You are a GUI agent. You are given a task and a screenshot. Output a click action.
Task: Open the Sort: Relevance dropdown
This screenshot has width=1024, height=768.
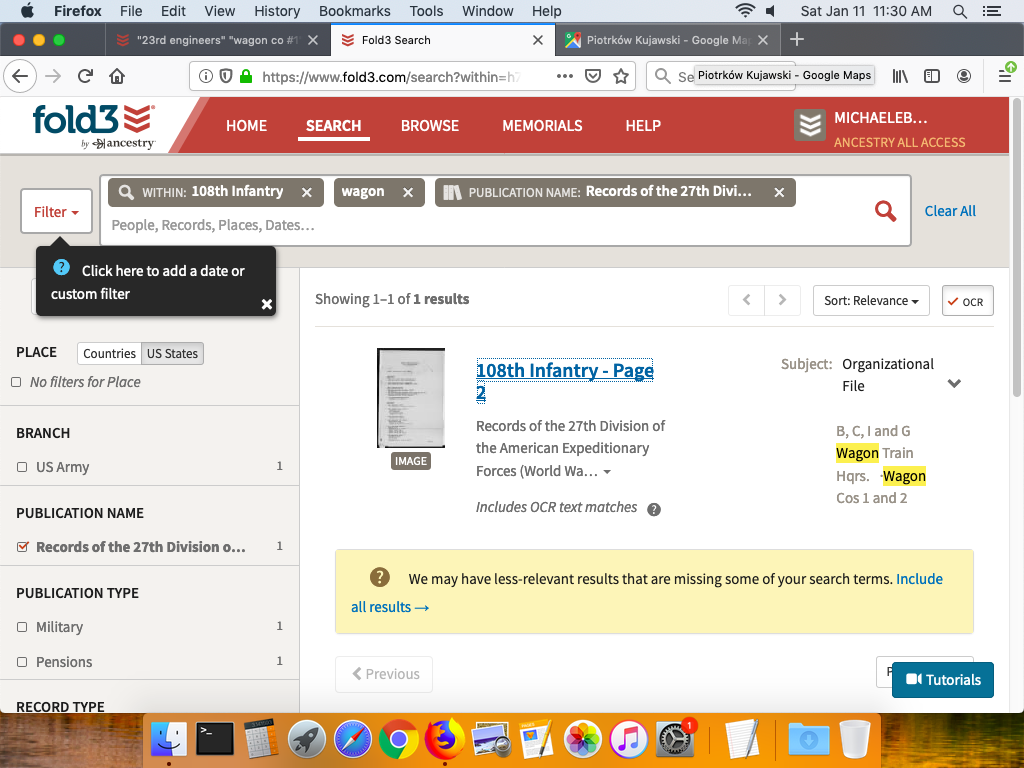pos(870,301)
